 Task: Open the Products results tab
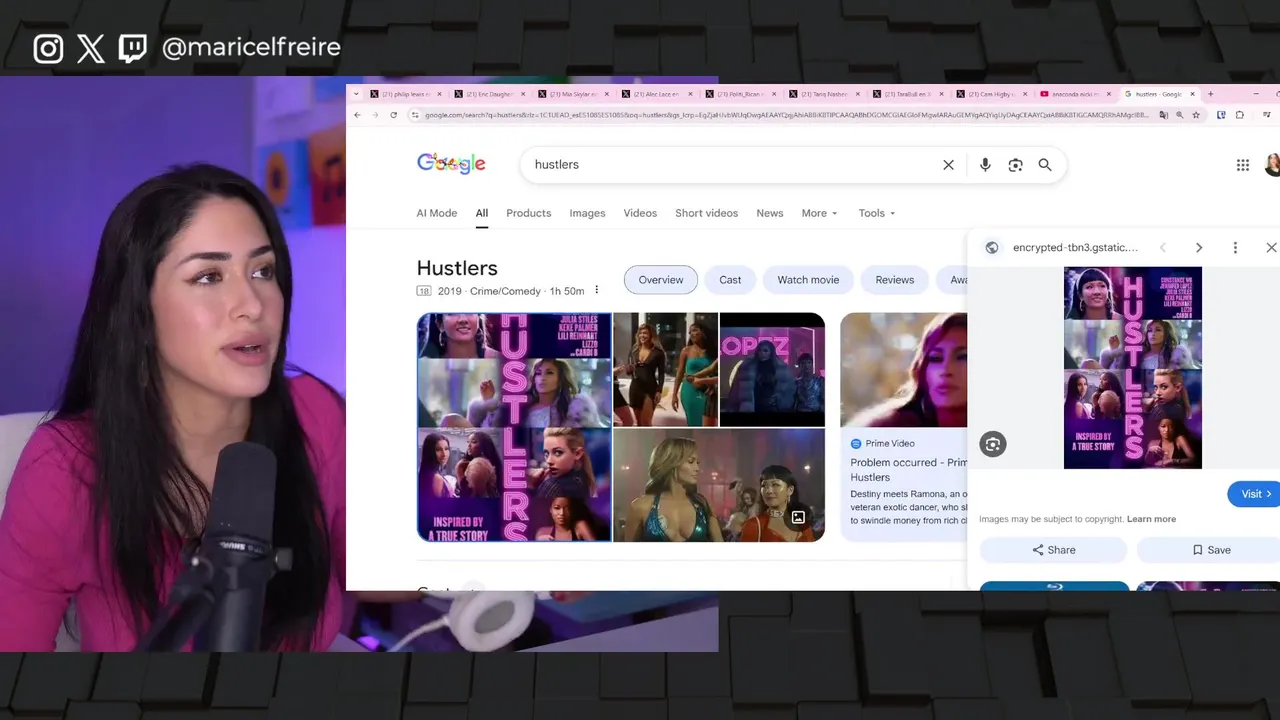coord(529,213)
